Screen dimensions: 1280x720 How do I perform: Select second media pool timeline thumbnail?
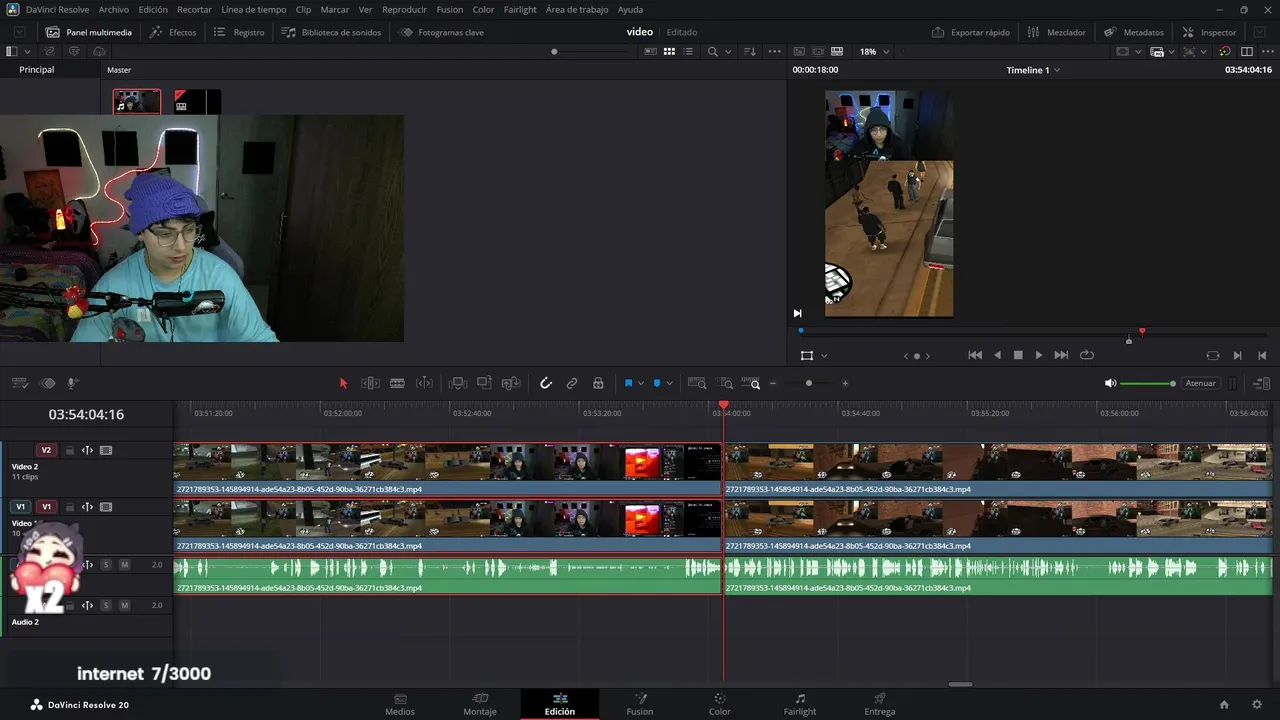click(x=197, y=102)
